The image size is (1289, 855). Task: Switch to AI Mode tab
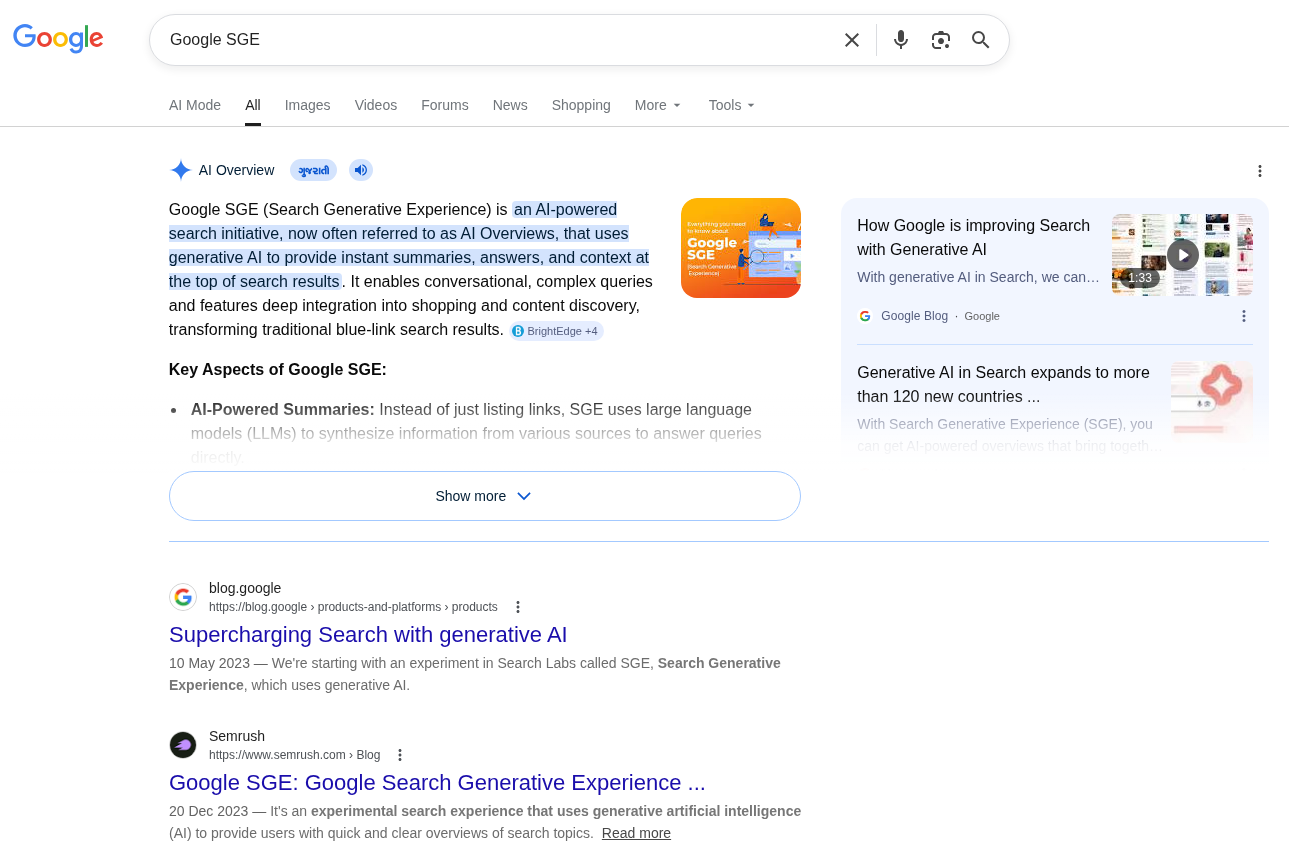coord(195,105)
